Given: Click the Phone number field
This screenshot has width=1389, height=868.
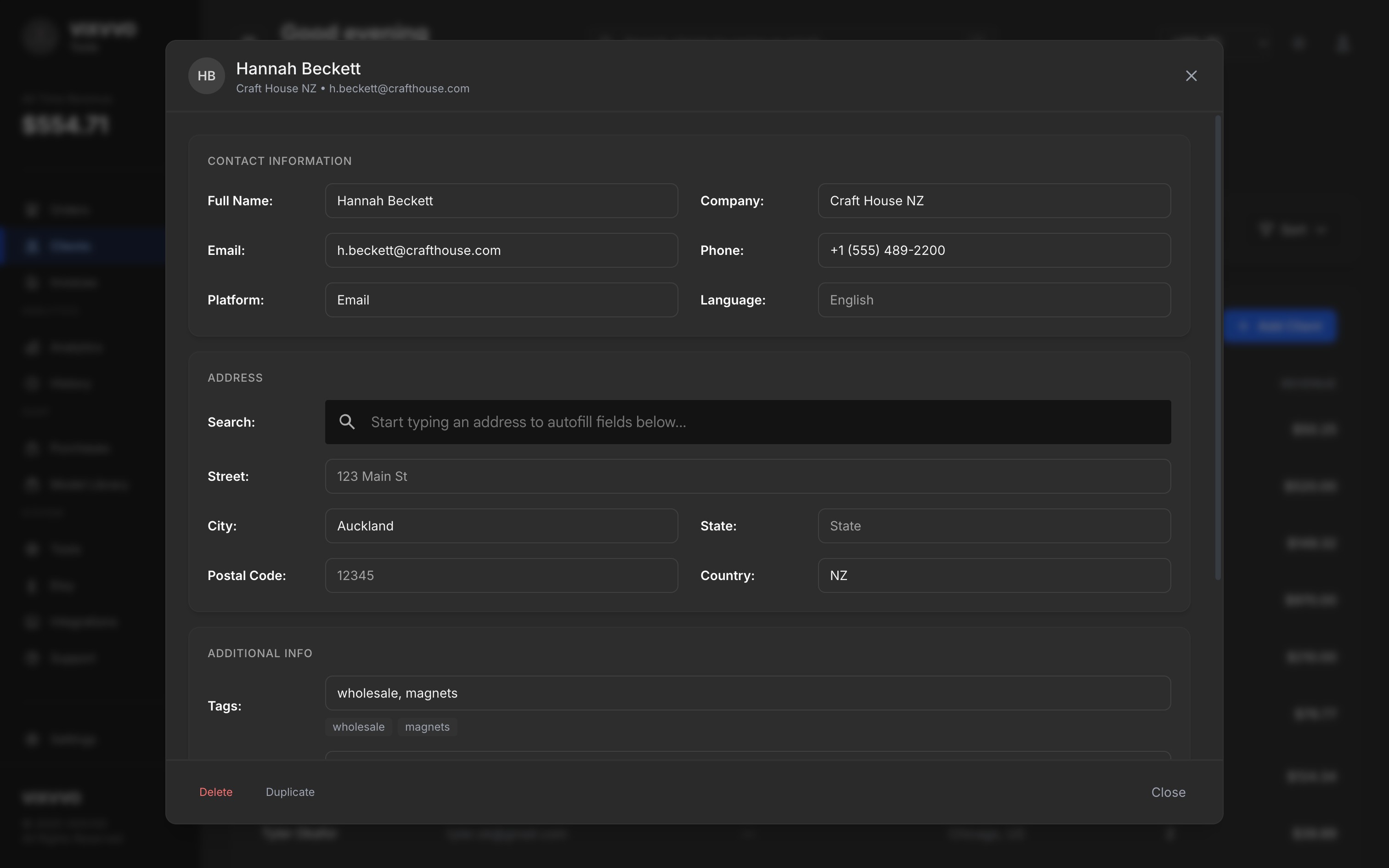Looking at the screenshot, I should click(994, 250).
